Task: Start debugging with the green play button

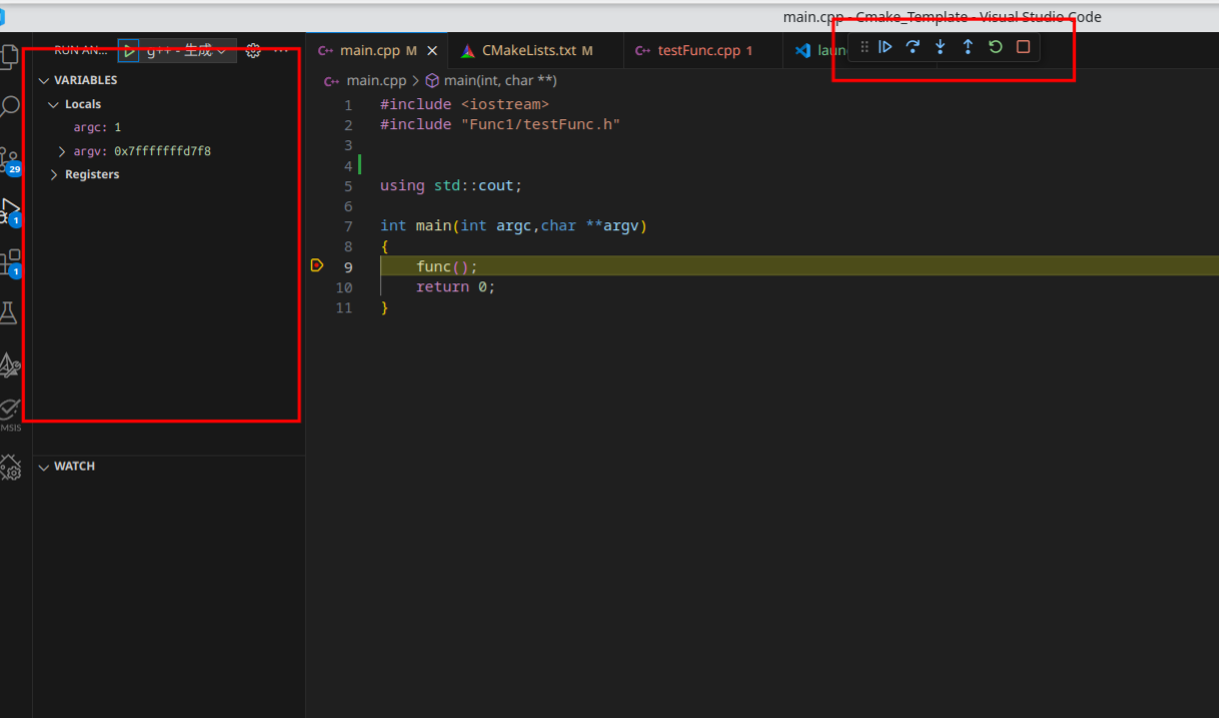Action: click(128, 50)
